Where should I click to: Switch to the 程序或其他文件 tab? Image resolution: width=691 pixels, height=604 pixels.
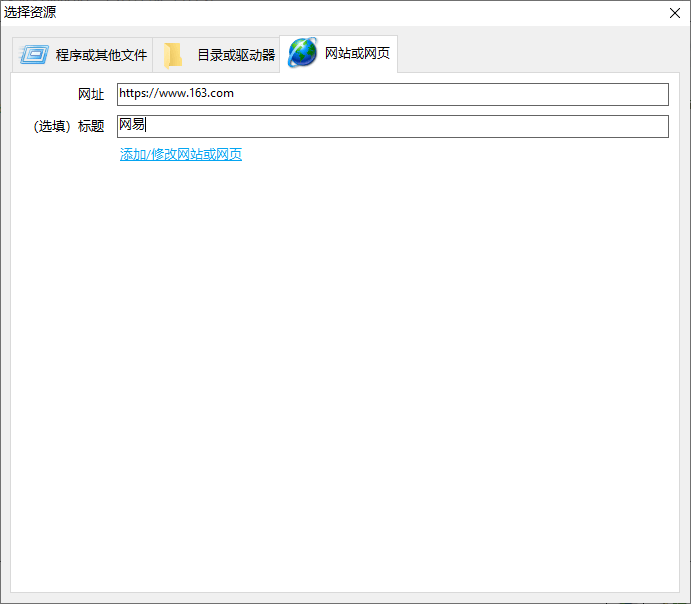pyautogui.click(x=83, y=55)
